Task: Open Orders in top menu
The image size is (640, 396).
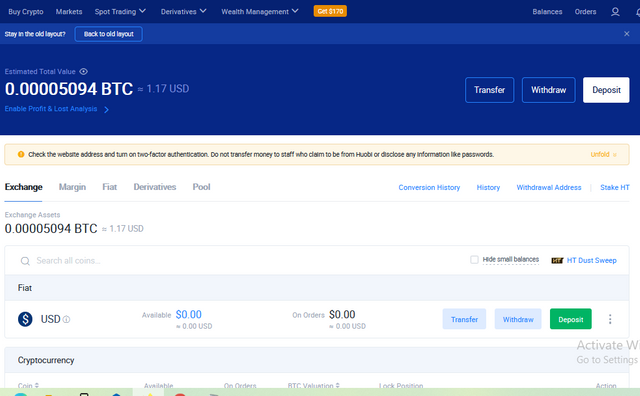Action: point(585,12)
